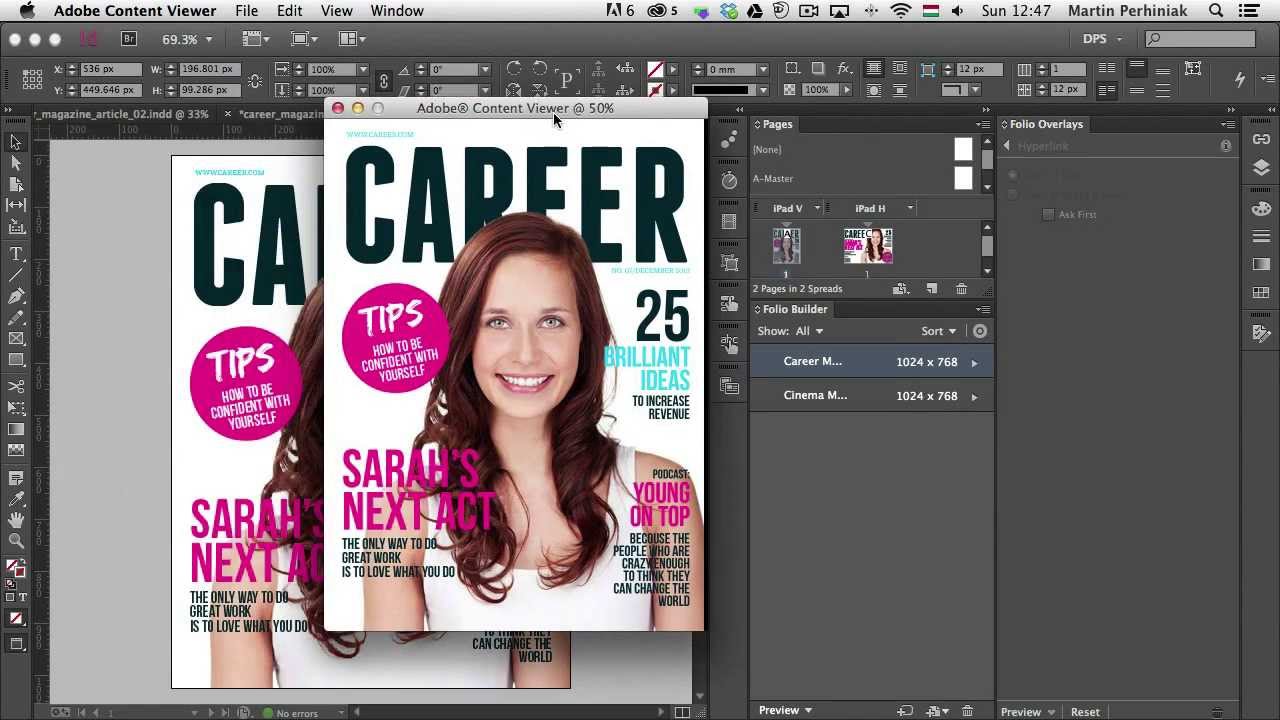Image resolution: width=1280 pixels, height=720 pixels.
Task: Click the search field in the Application bar
Action: (x=1200, y=39)
